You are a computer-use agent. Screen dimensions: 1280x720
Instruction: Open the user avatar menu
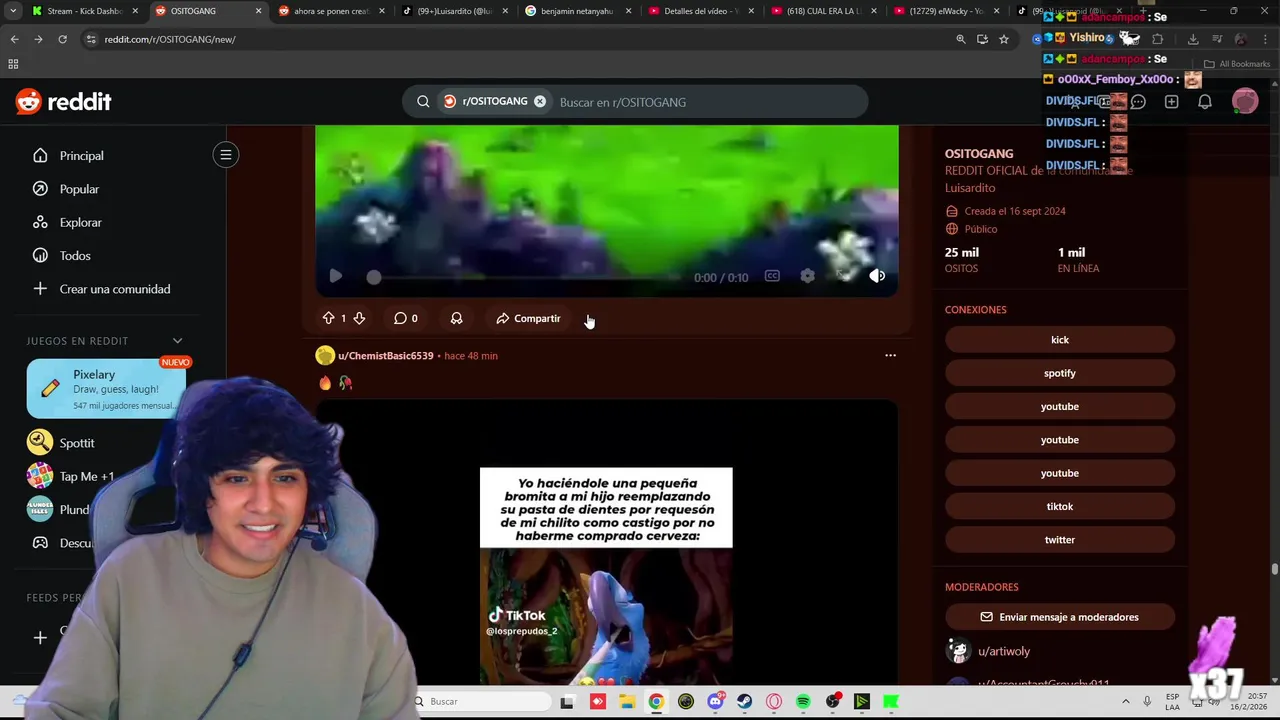click(x=1245, y=101)
